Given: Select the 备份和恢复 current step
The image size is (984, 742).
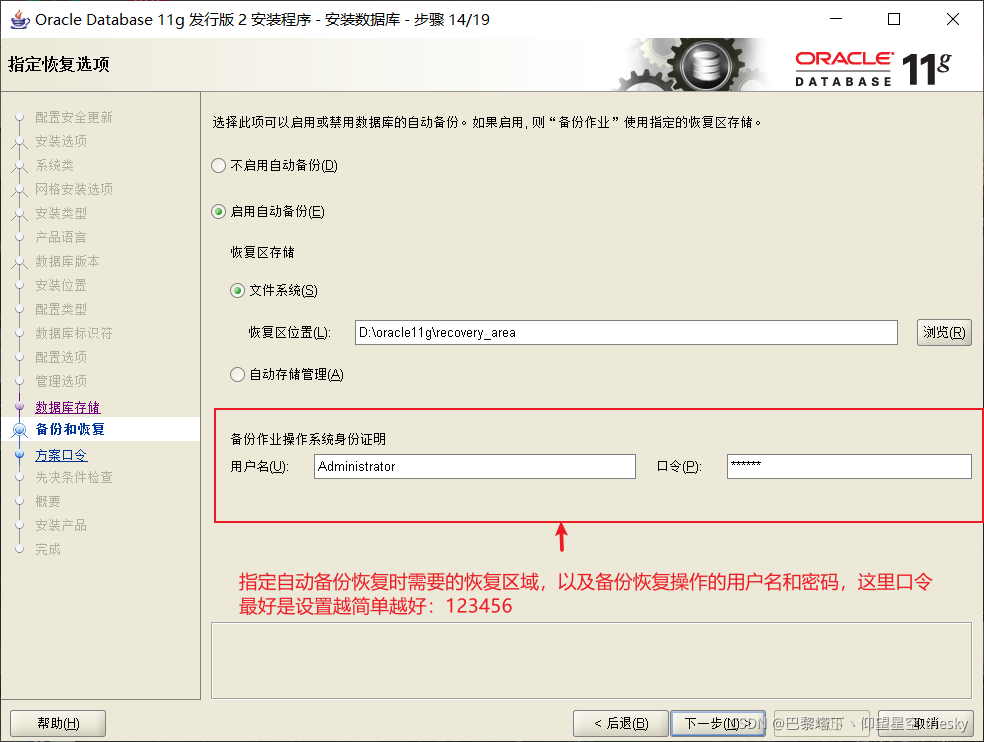Looking at the screenshot, I should pos(70,429).
